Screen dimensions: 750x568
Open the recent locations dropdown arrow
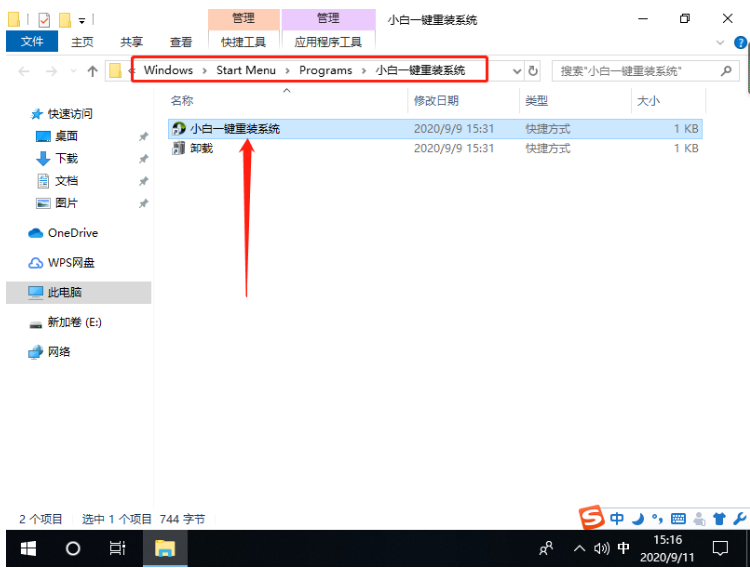click(73, 71)
